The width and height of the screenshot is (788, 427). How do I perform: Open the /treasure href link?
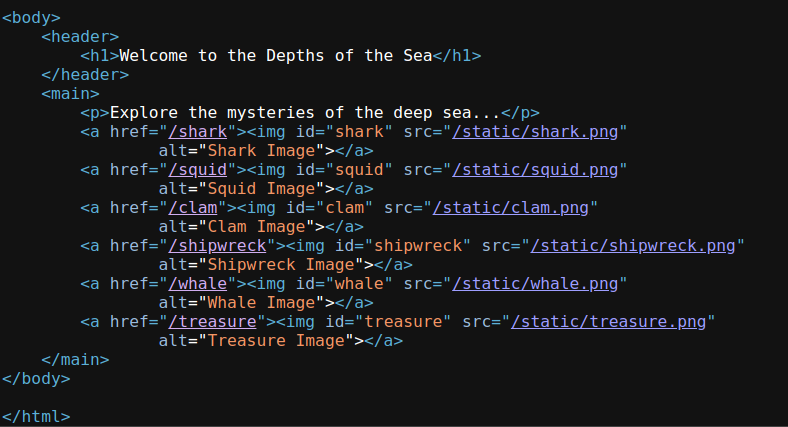213,322
